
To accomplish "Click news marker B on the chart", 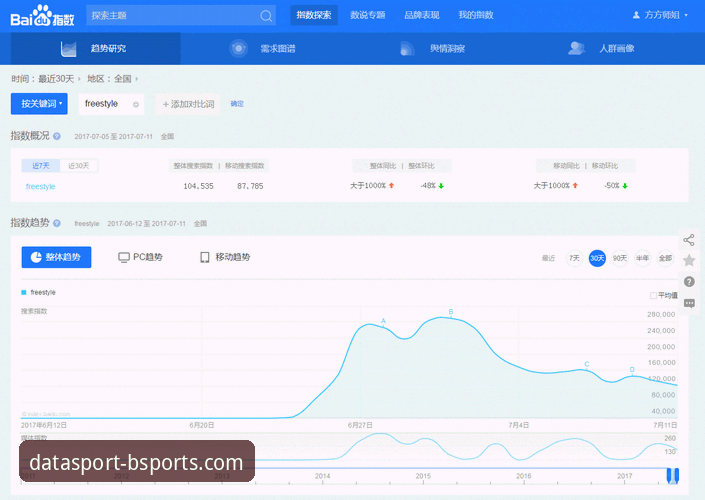I will [451, 312].
